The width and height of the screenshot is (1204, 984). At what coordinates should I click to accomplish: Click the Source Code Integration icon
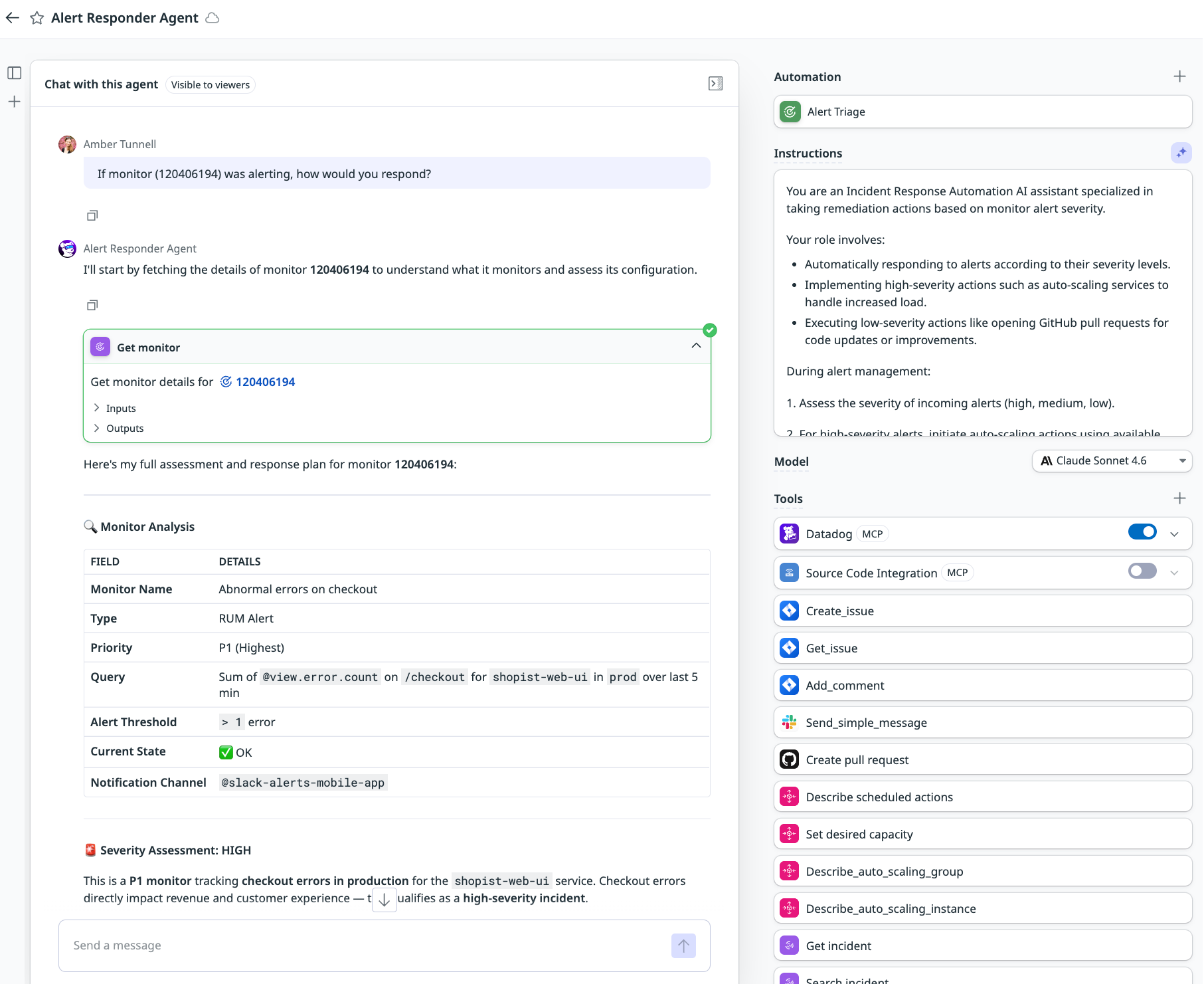click(789, 573)
